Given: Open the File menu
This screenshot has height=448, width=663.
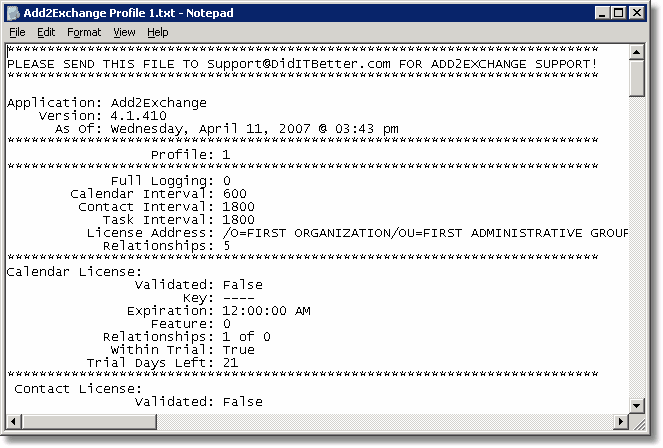Looking at the screenshot, I should (17, 33).
